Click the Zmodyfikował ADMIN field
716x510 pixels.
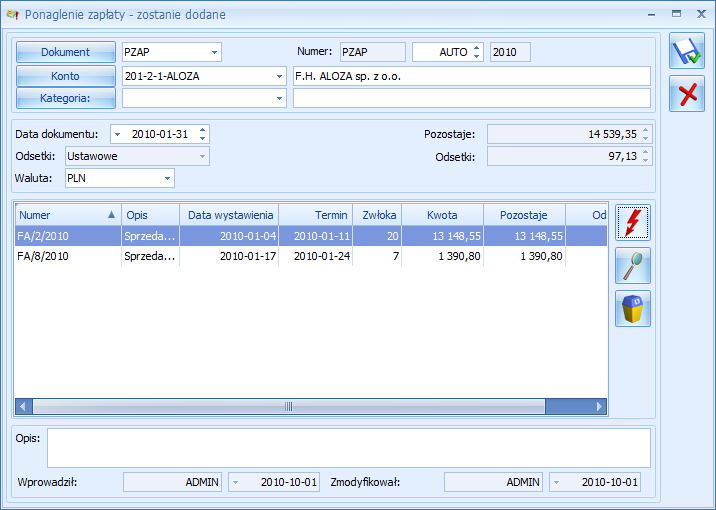tap(493, 482)
